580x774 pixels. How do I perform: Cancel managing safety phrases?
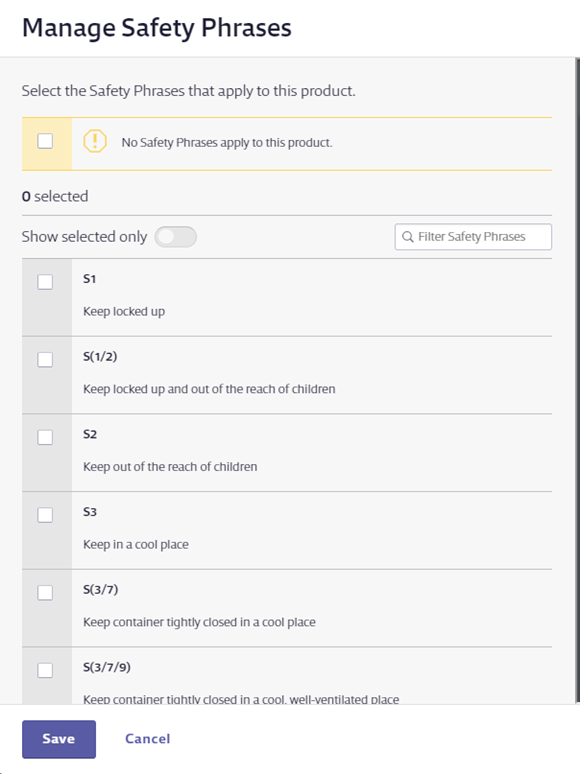click(148, 739)
